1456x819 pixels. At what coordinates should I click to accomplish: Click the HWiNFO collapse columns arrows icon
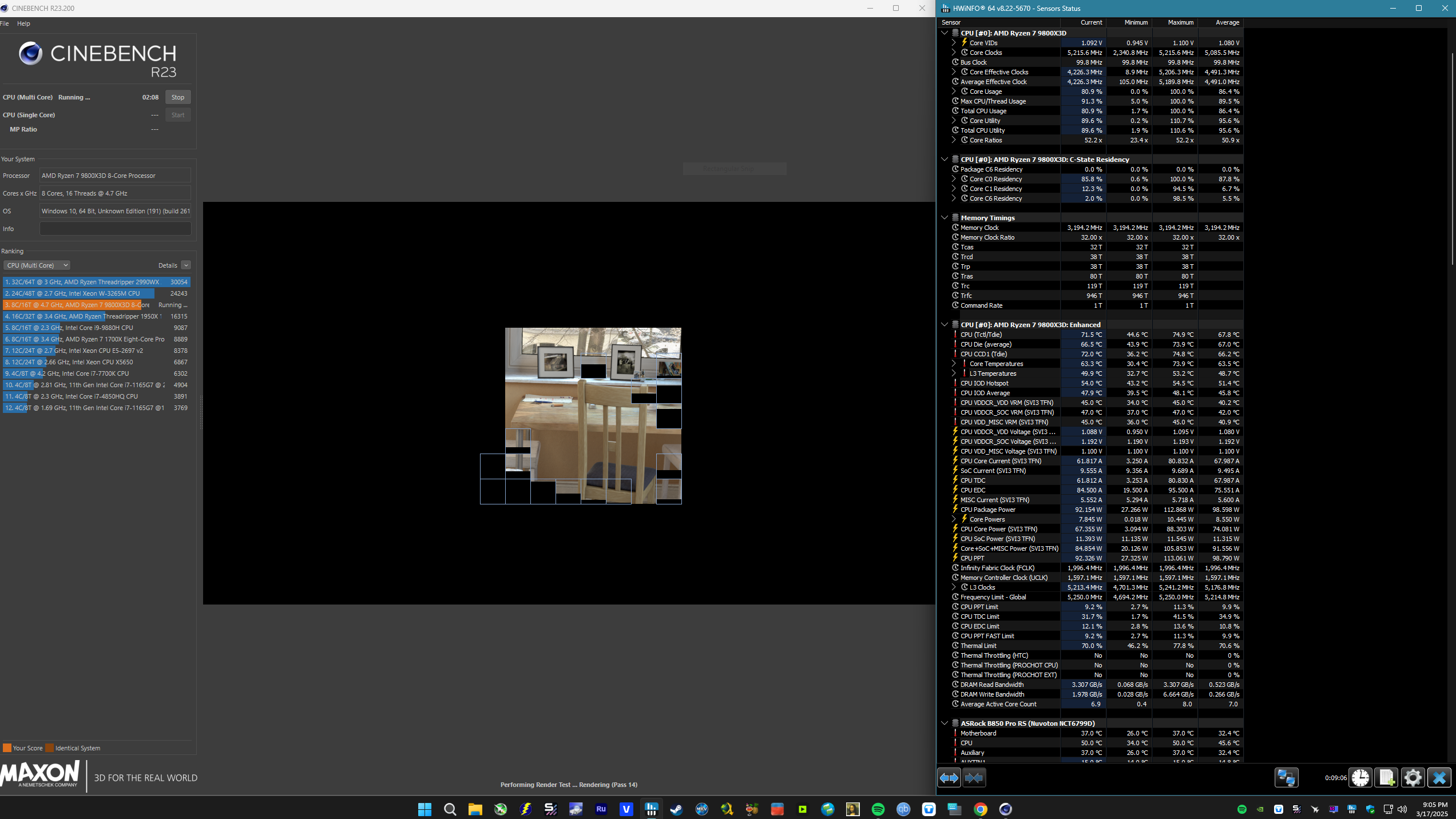(x=974, y=778)
